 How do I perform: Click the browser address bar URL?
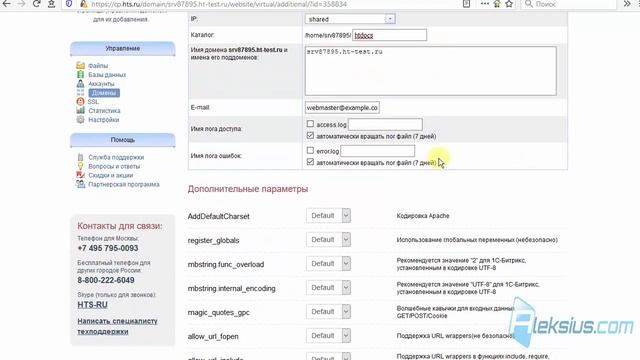(219, 4)
